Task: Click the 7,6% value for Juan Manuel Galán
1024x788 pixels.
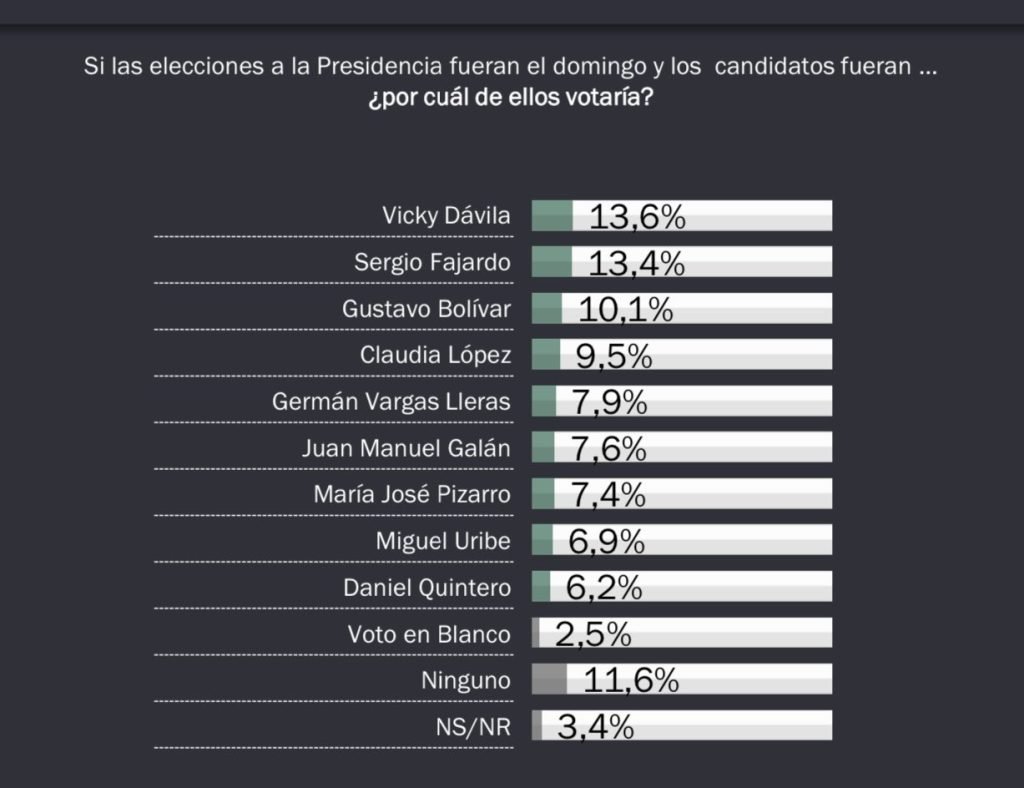Action: pos(609,448)
